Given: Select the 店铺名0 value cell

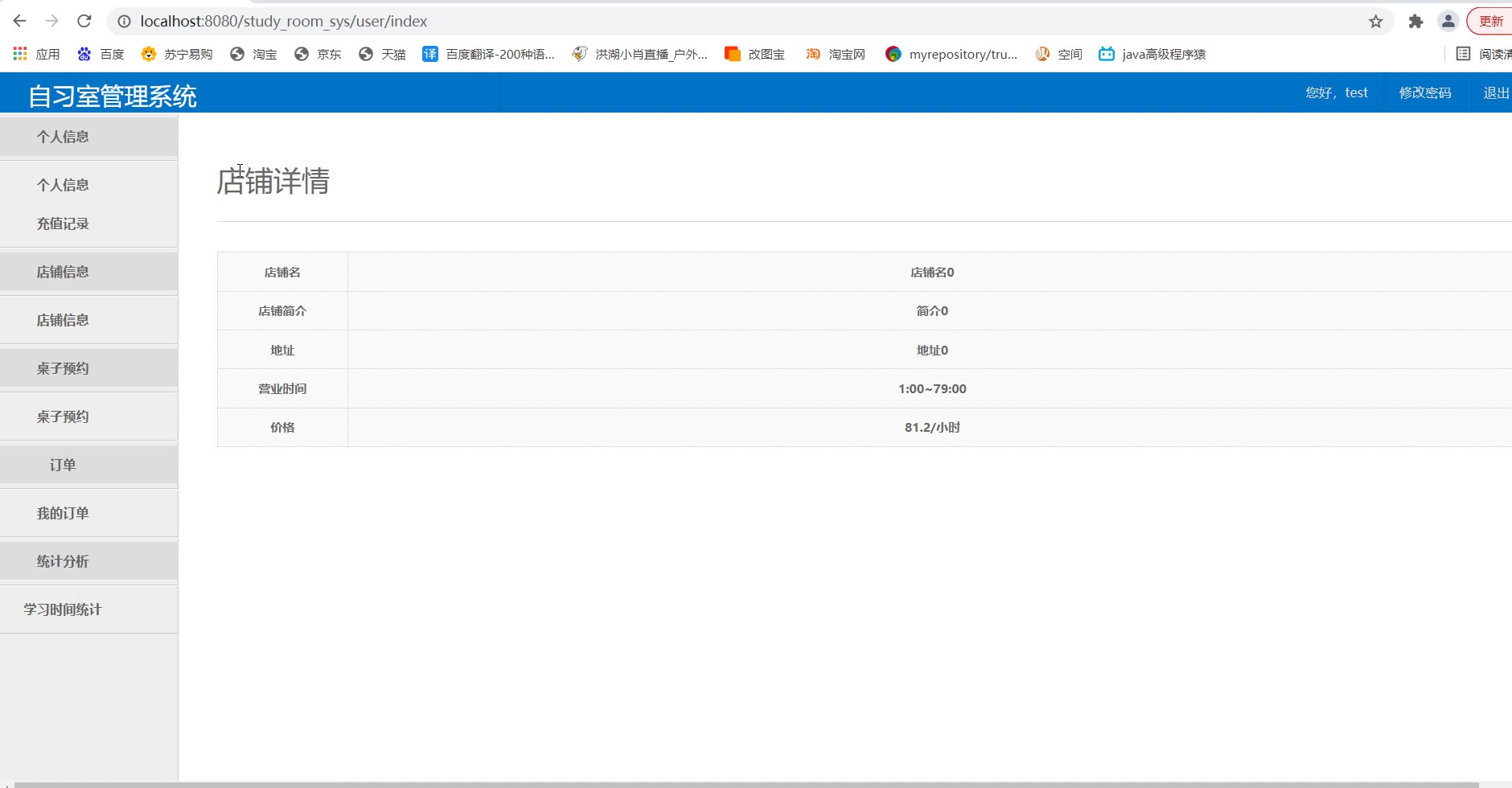Looking at the screenshot, I should 931,273.
